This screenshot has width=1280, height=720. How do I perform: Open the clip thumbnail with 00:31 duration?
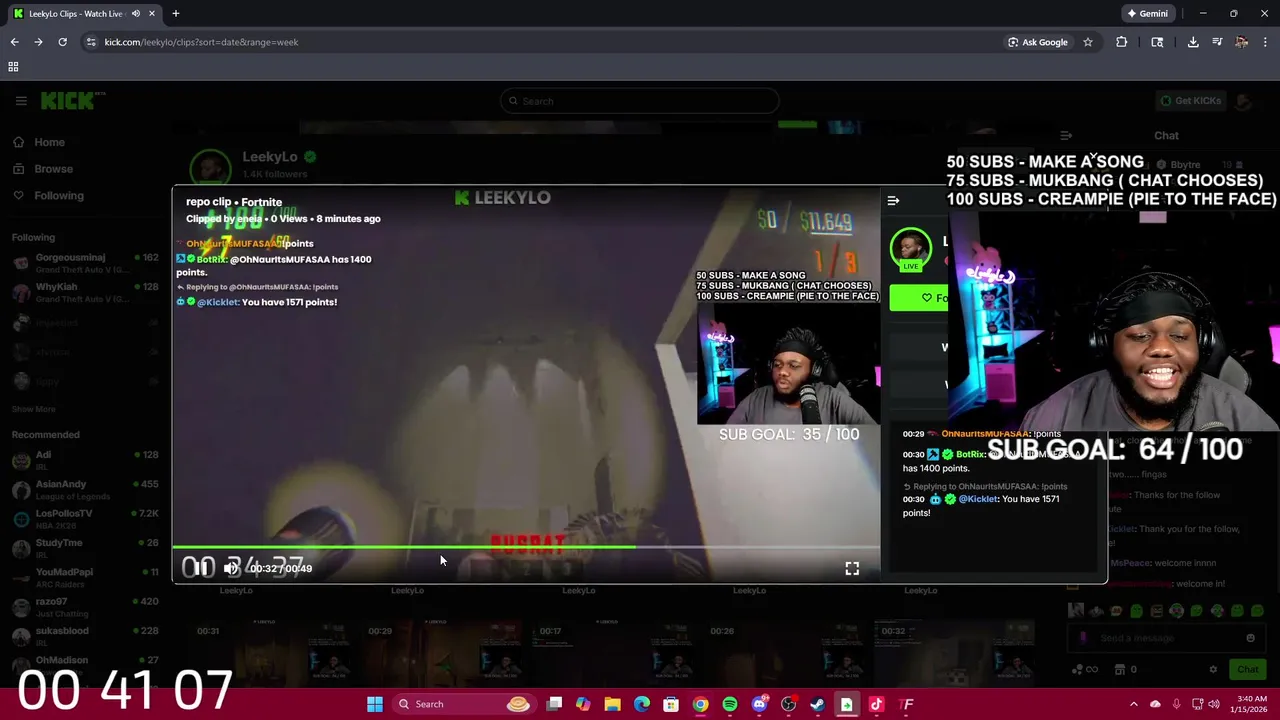click(271, 654)
